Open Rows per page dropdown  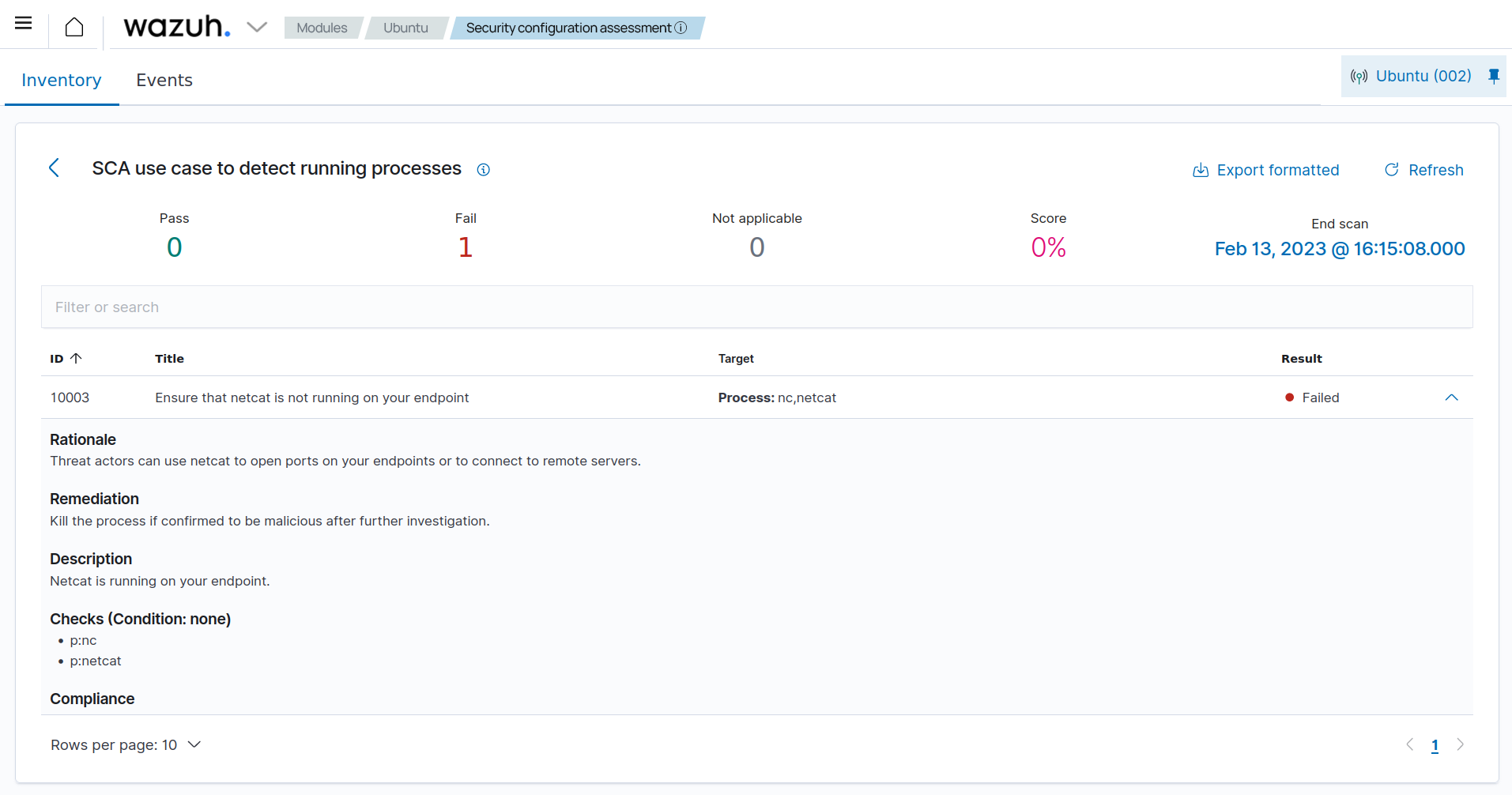click(126, 744)
